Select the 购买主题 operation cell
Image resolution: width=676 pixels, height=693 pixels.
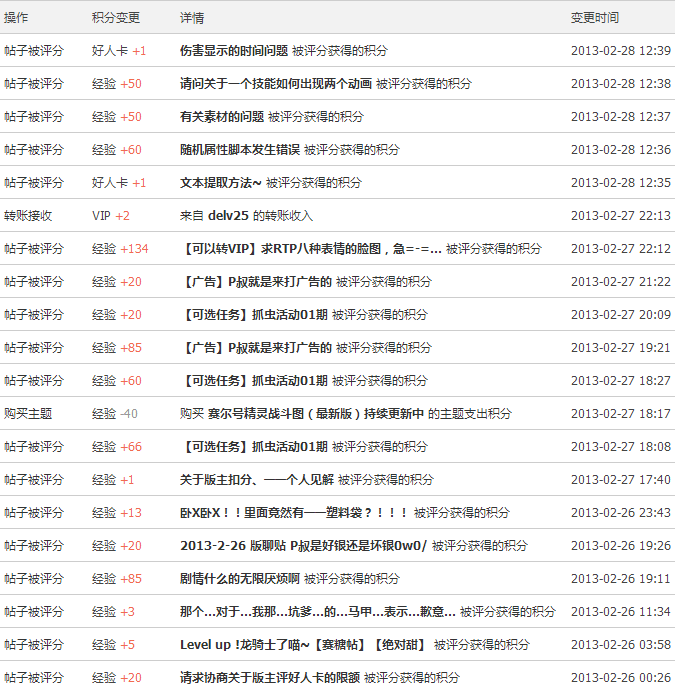pos(28,414)
